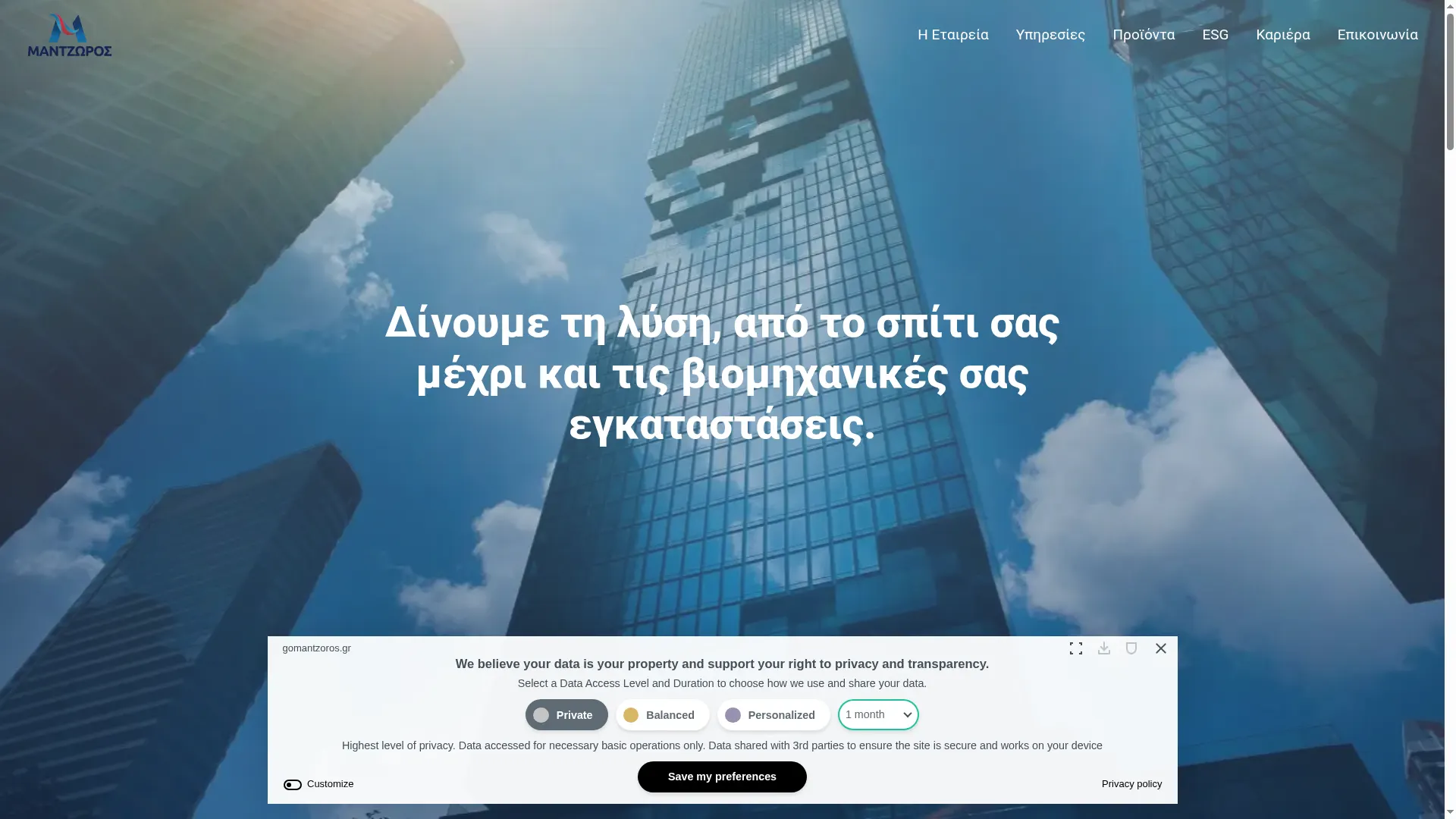The width and height of the screenshot is (1456, 819).
Task: Open the Privacy policy link
Action: 1131,784
